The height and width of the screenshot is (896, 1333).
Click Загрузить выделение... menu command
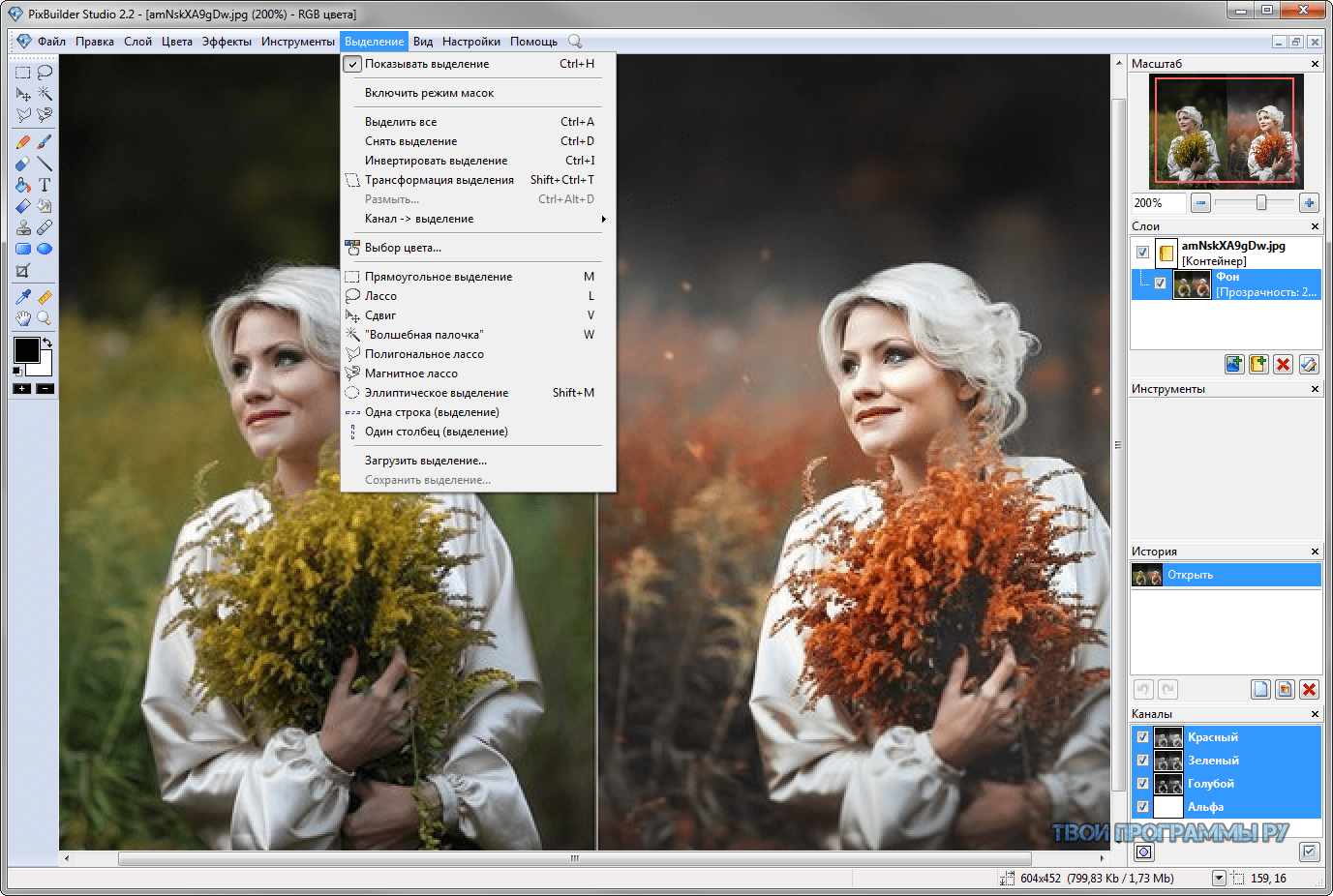[x=426, y=461]
